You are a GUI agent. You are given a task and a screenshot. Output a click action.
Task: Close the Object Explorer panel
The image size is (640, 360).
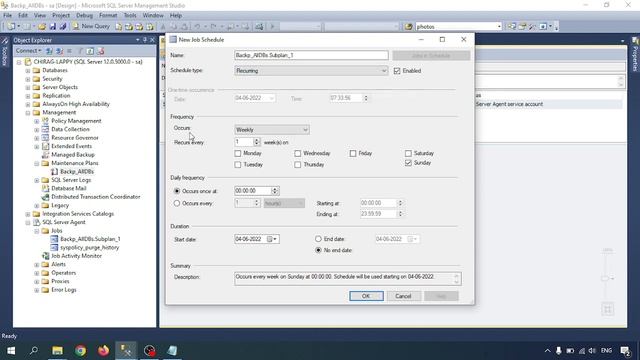(152, 40)
